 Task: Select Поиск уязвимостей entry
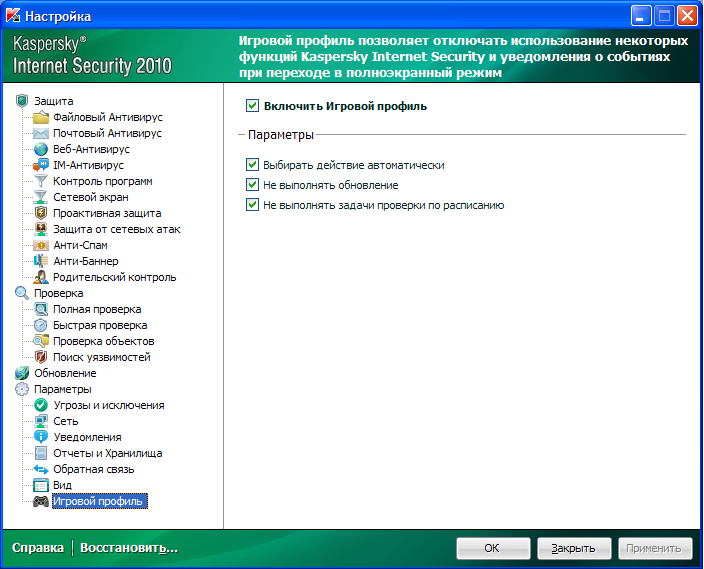click(102, 357)
